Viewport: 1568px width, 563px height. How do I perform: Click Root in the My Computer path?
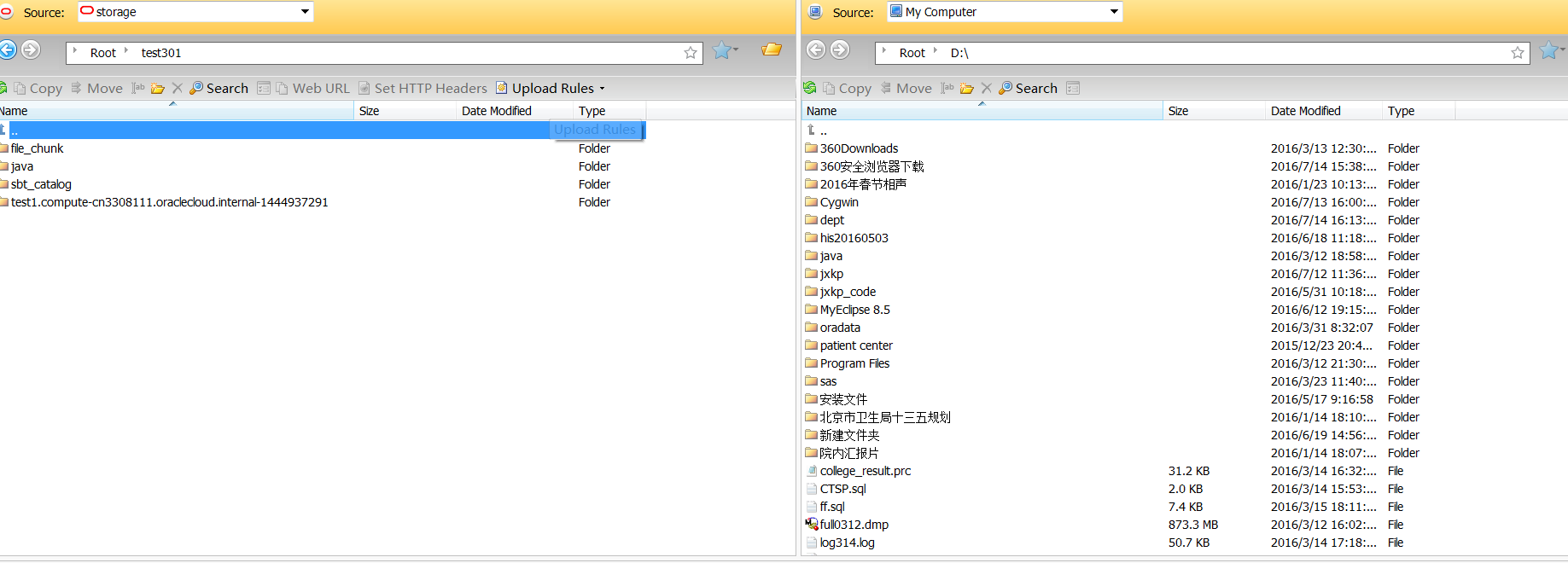[912, 53]
